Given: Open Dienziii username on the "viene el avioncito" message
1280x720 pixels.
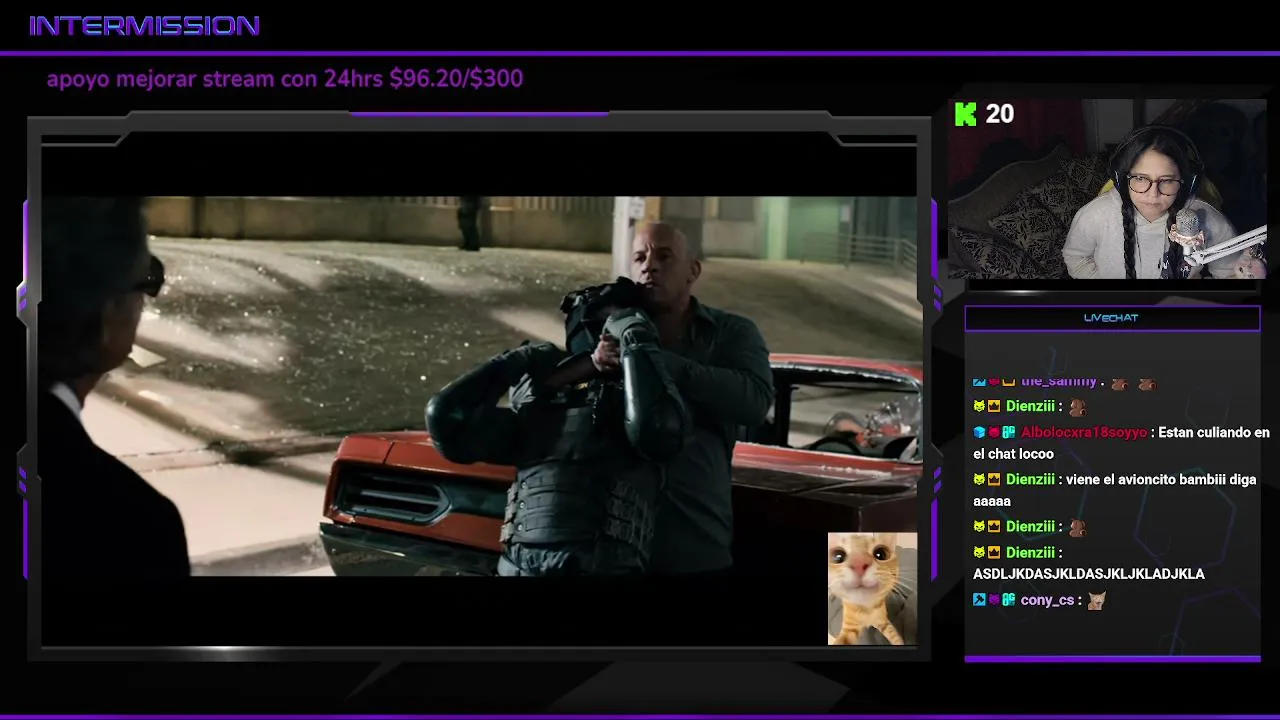Looking at the screenshot, I should [x=1030, y=479].
